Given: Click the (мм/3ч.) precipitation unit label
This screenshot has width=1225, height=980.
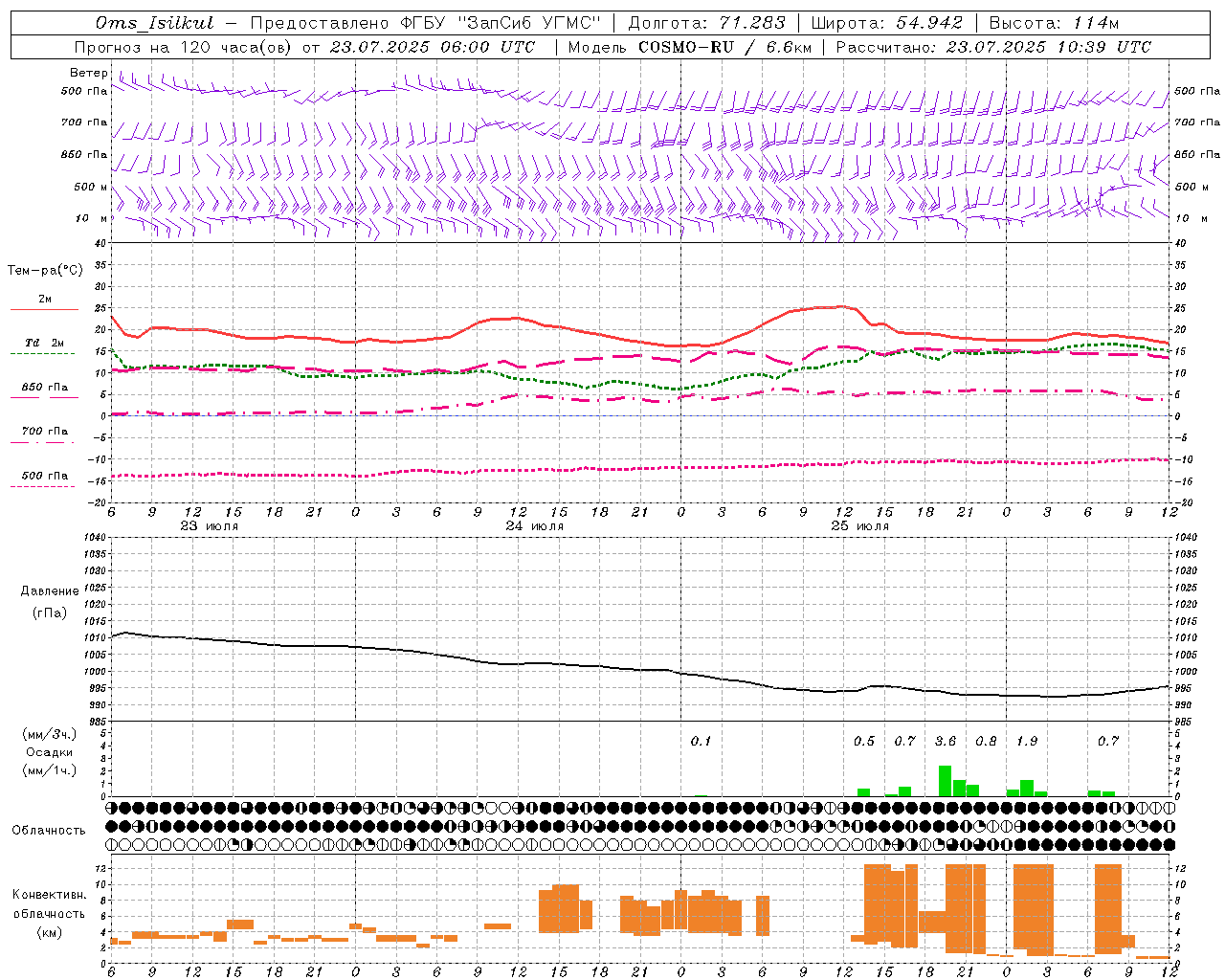Looking at the screenshot, I should click(x=50, y=734).
